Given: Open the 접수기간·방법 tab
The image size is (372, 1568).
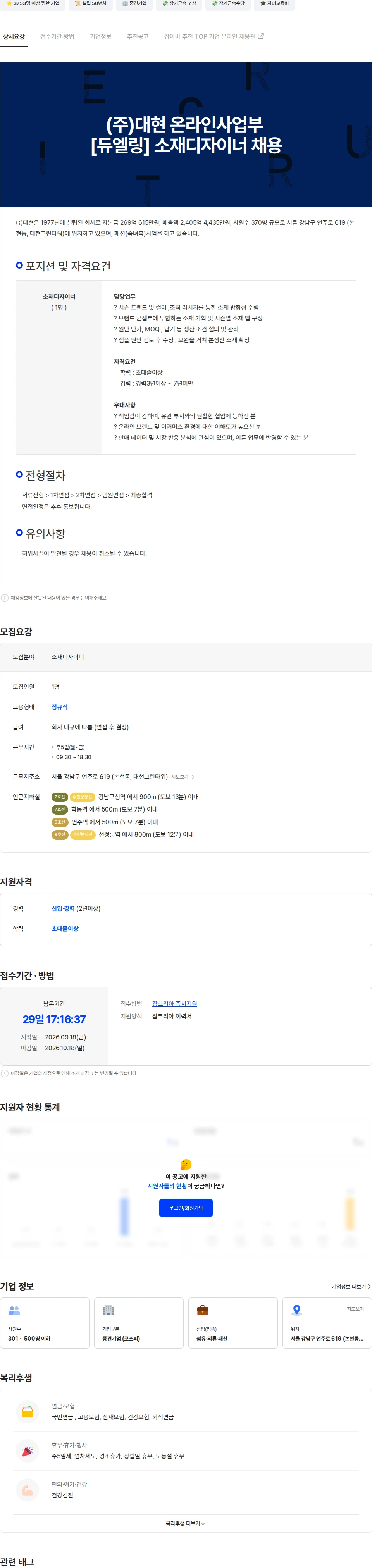Looking at the screenshot, I should click(57, 36).
